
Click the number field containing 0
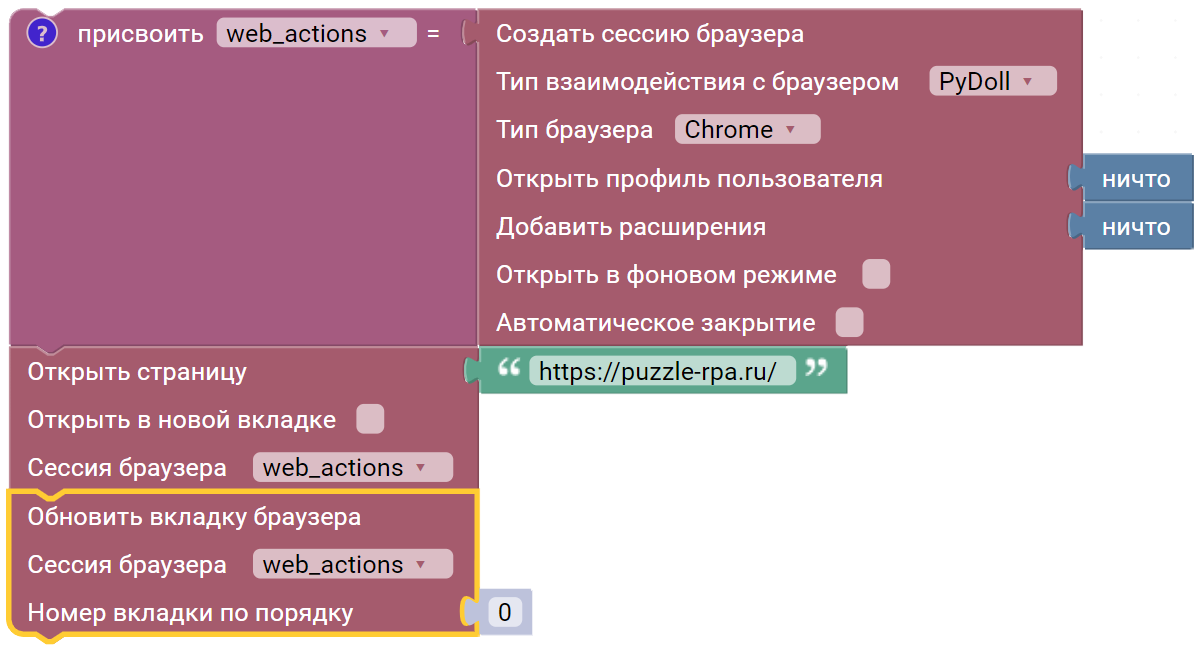(x=504, y=612)
